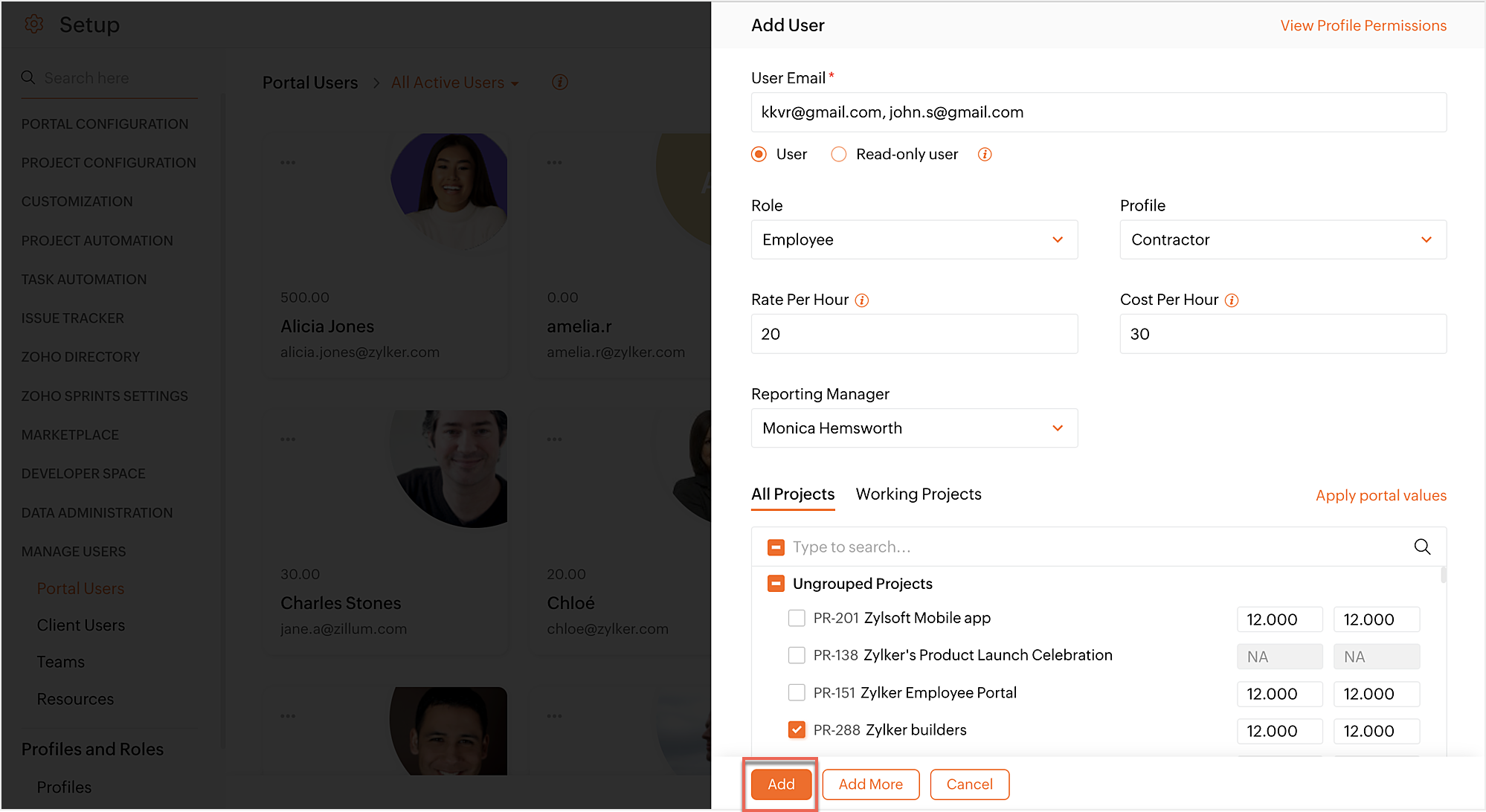Click the info icon beside Read-only user
Screen dimensions: 1486x812
(985, 154)
